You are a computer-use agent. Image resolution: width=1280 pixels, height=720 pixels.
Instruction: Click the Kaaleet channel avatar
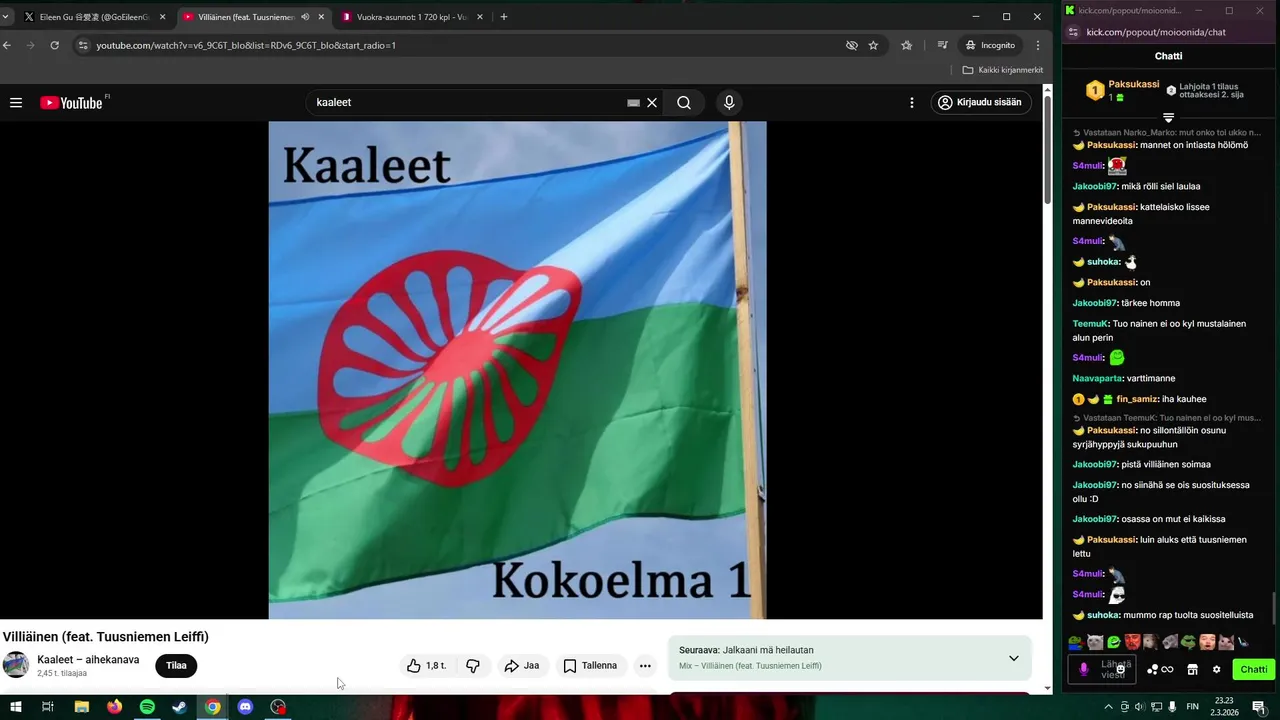[x=16, y=665]
